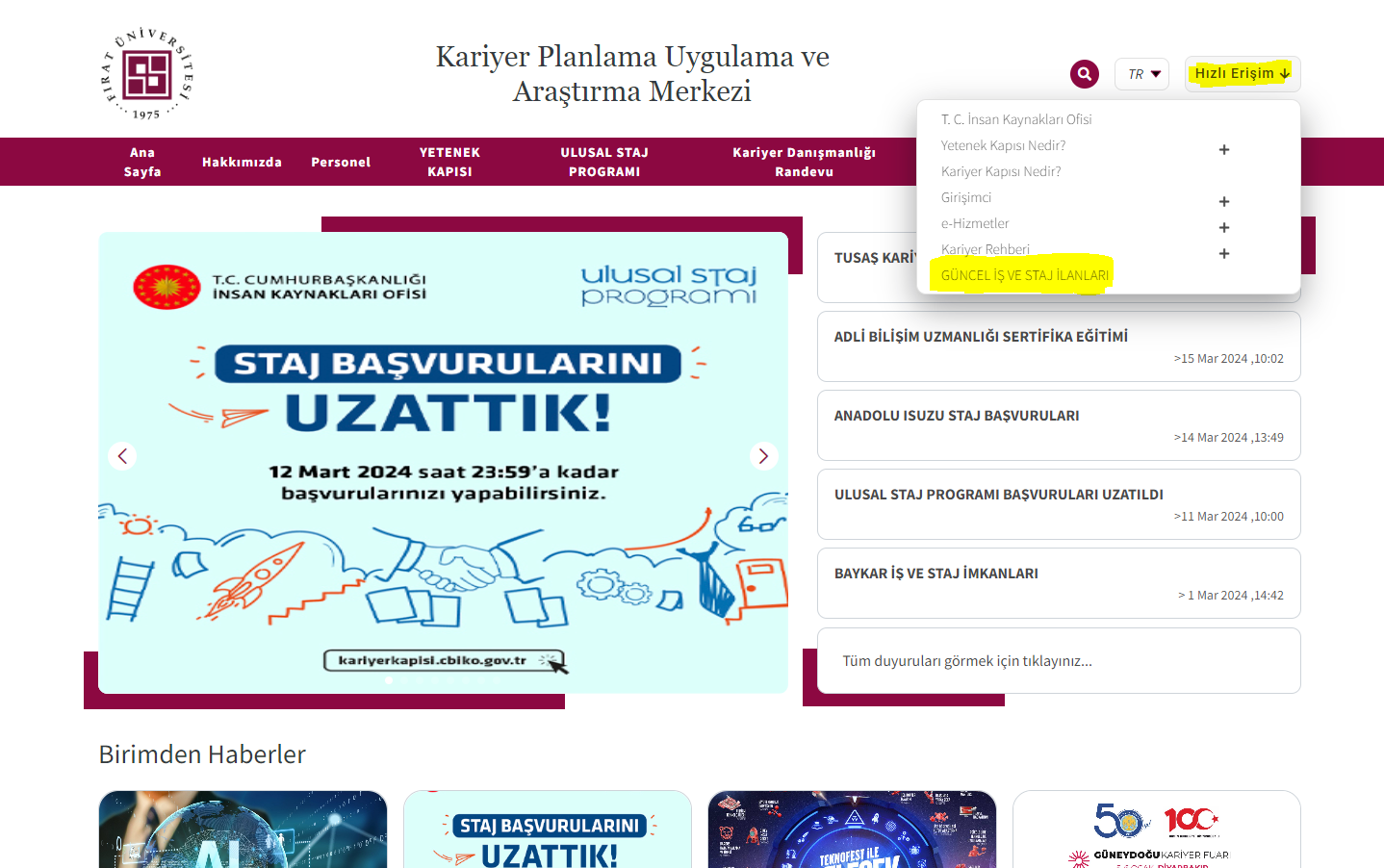Open ADLİ BİLİŞİM UZMANLIĞI SERTİFİKA EĞİTİMİ announcement
The image size is (1384, 868).
click(1059, 346)
